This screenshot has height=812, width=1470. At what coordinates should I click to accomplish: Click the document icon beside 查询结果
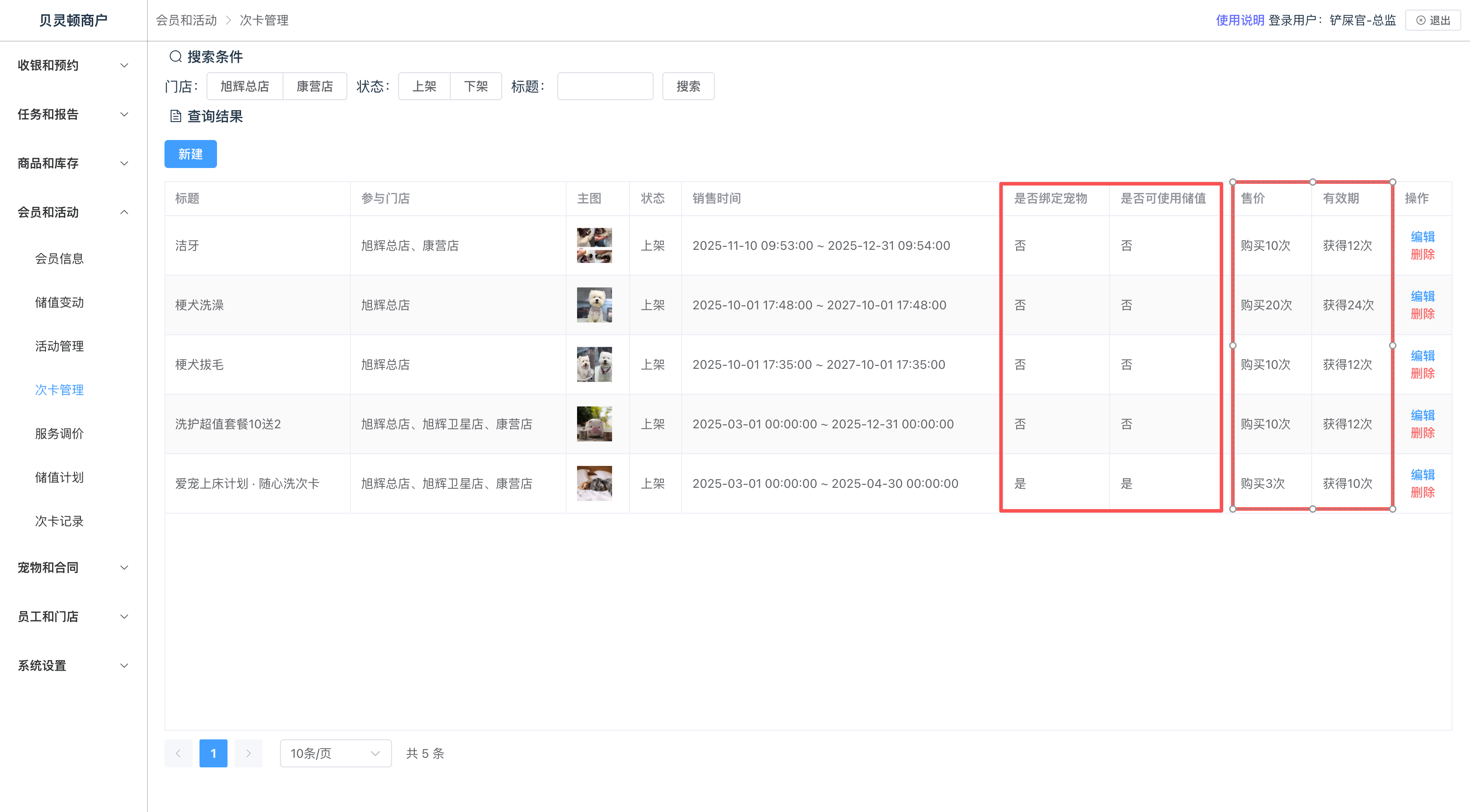click(175, 116)
